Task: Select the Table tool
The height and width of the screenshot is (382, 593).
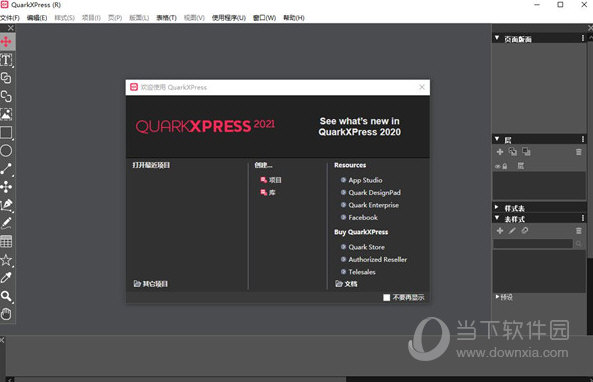Action: pyautogui.click(x=6, y=241)
